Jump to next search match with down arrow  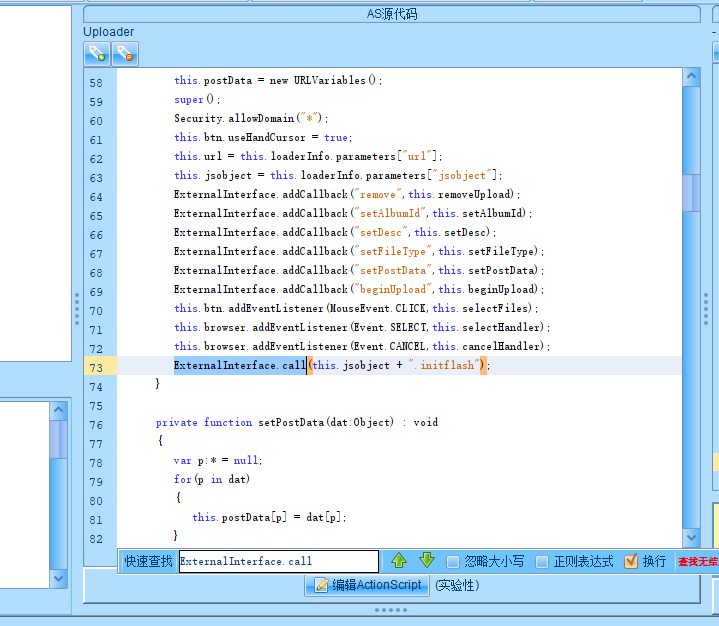coord(427,560)
